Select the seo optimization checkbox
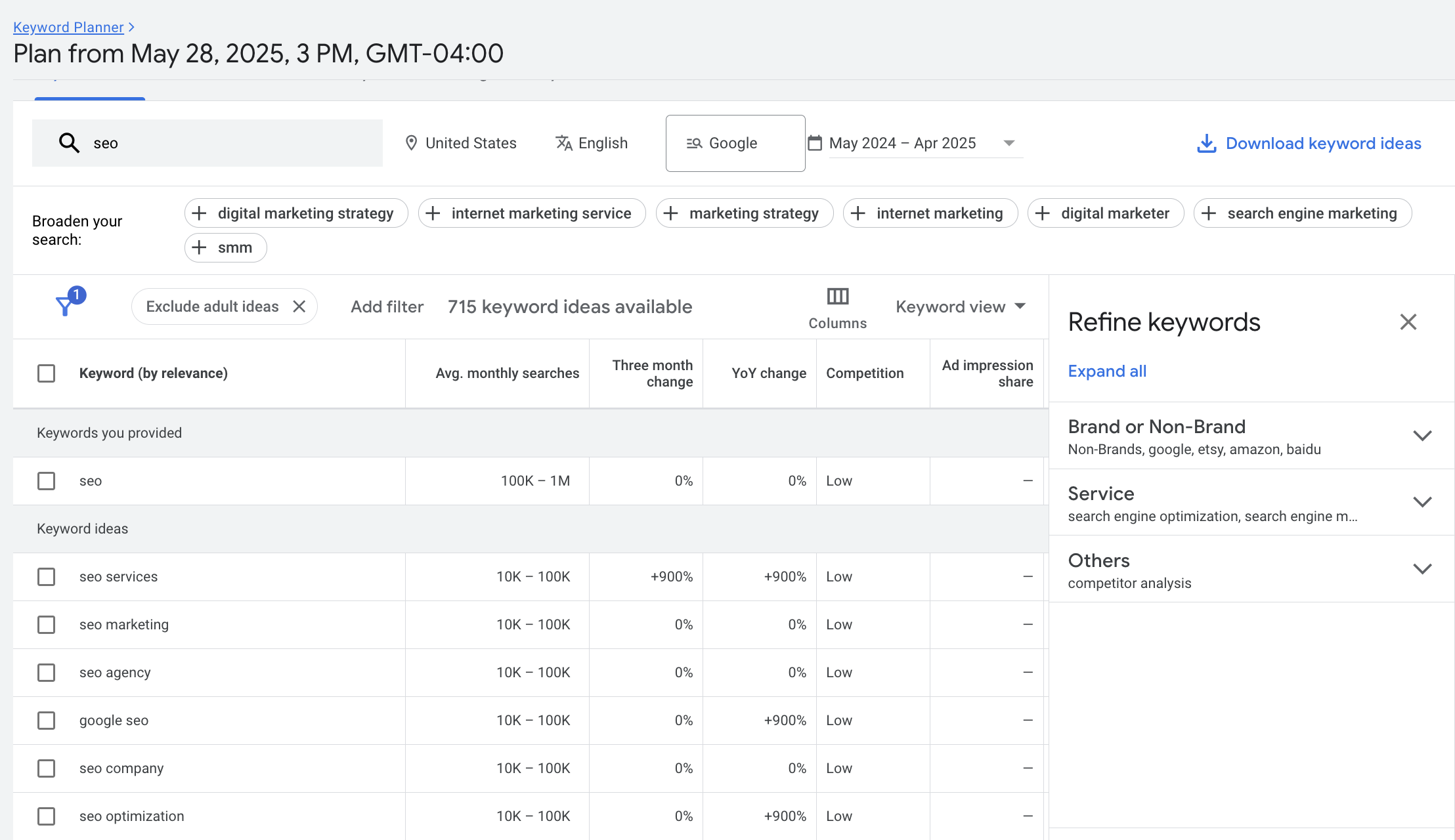This screenshot has height=840, width=1455. tap(46, 816)
